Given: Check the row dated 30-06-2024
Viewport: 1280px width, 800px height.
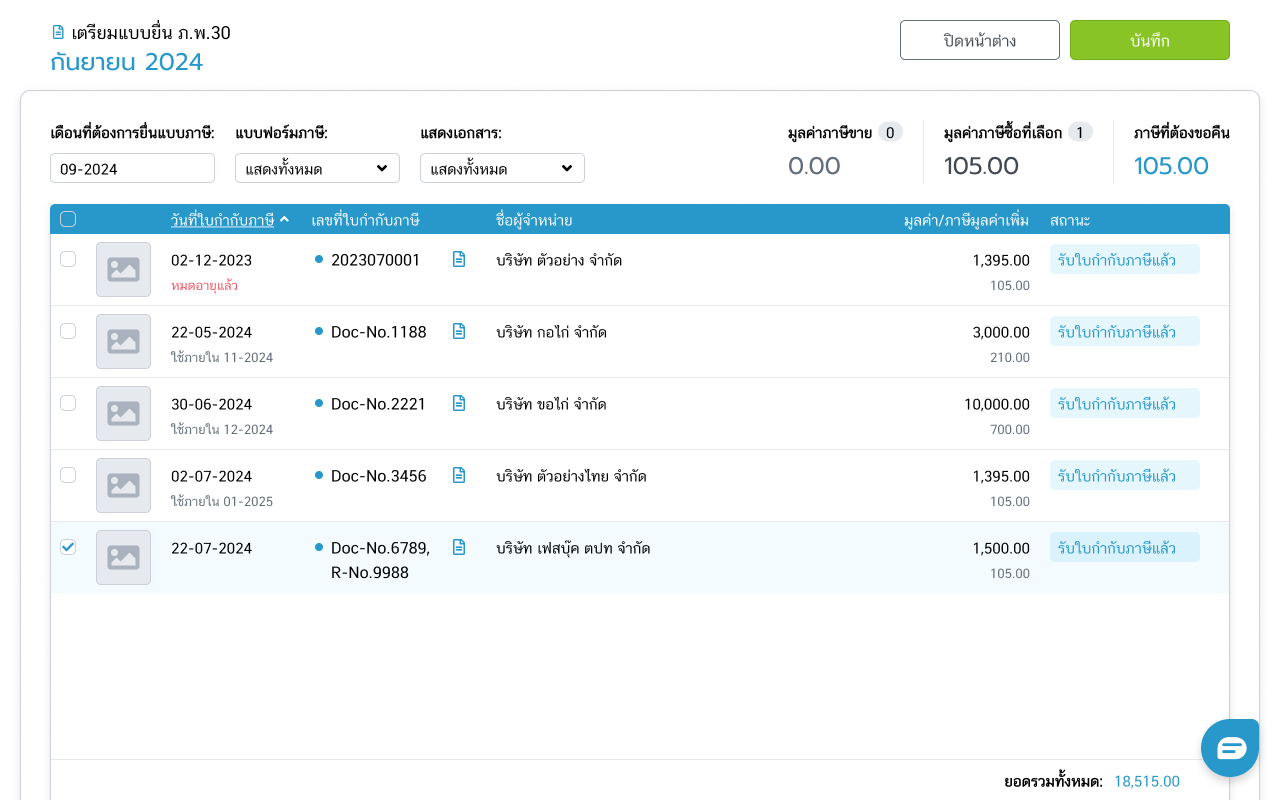Looking at the screenshot, I should [x=68, y=403].
